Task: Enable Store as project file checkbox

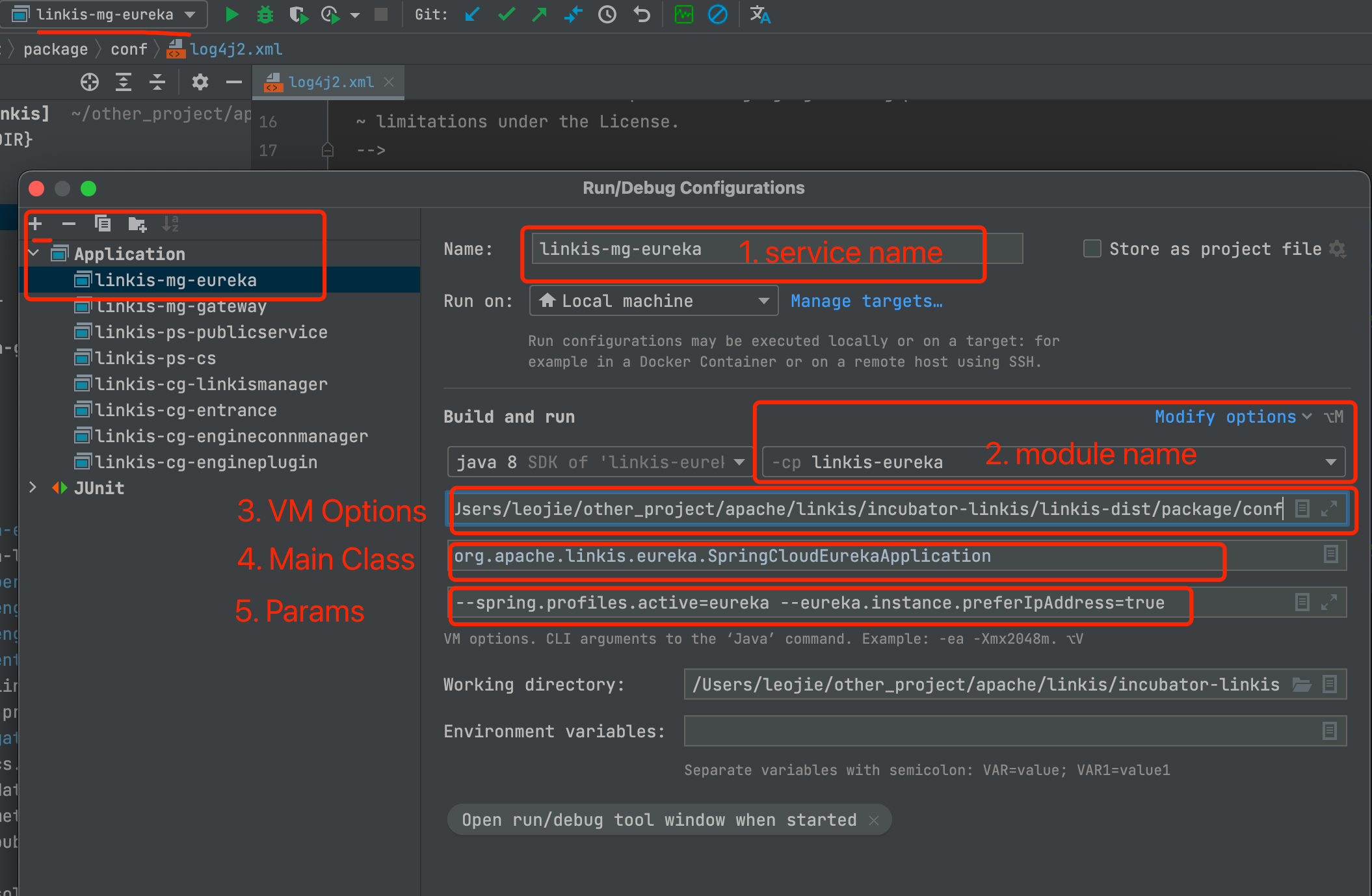Action: click(1092, 248)
